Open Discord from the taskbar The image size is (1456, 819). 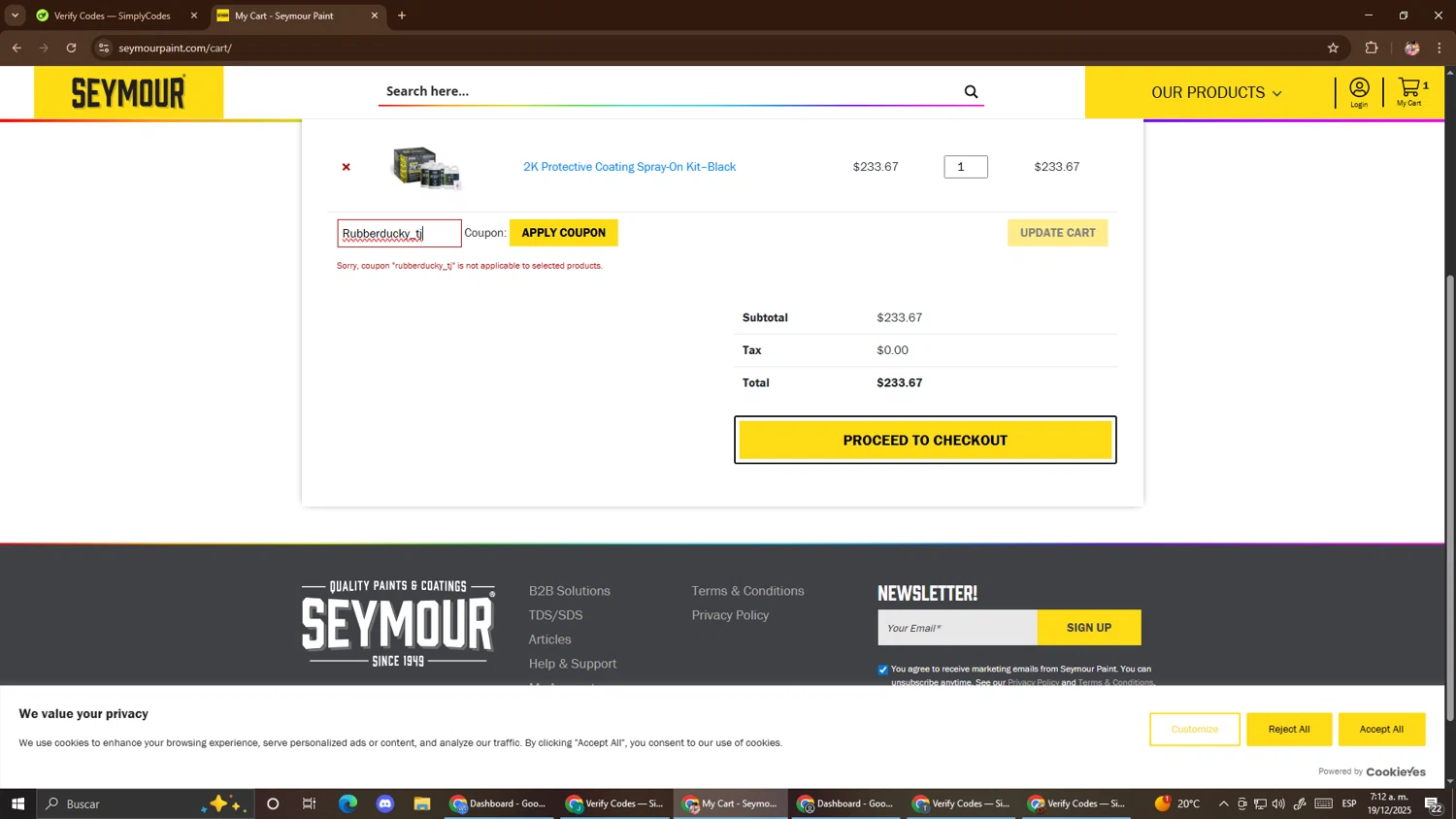pos(385,803)
